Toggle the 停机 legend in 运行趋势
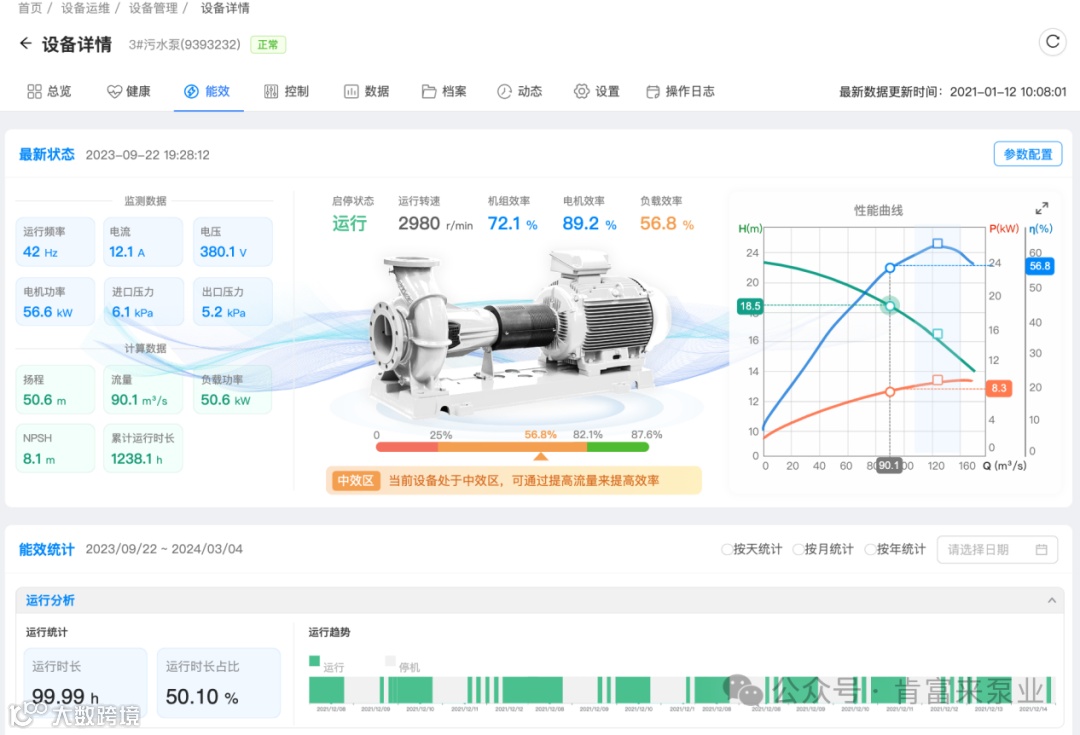Image resolution: width=1080 pixels, height=735 pixels. [402, 664]
